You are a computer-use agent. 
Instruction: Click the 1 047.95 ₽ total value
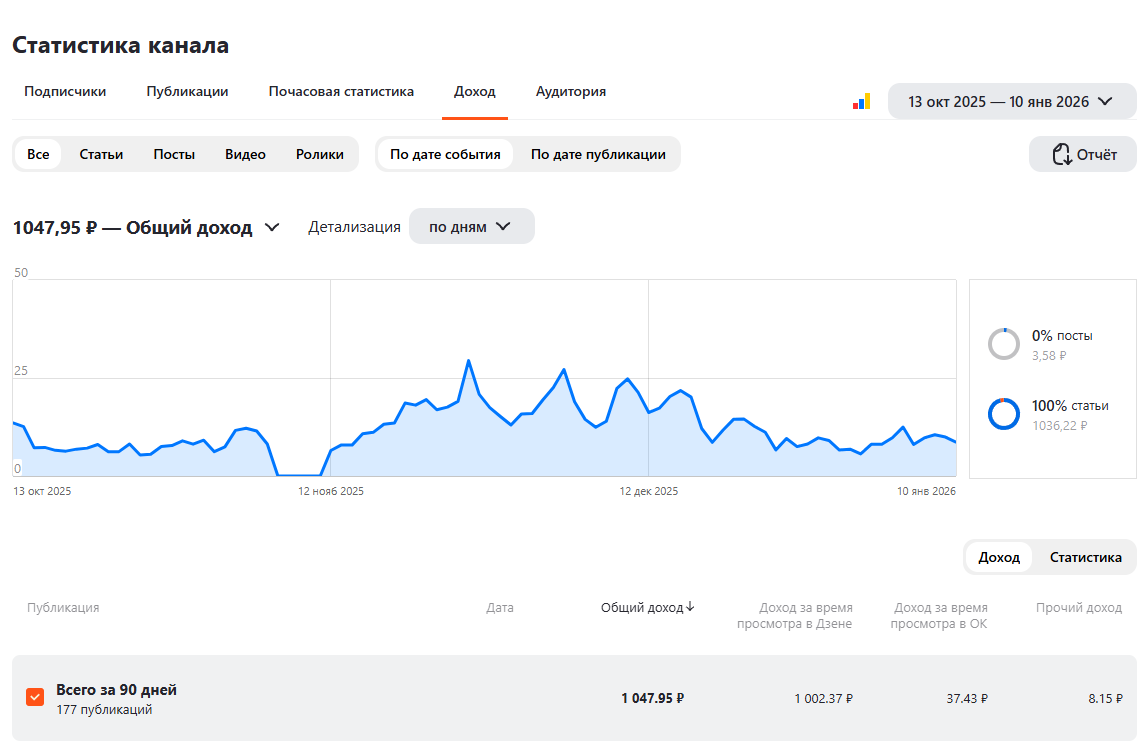[x=653, y=698]
